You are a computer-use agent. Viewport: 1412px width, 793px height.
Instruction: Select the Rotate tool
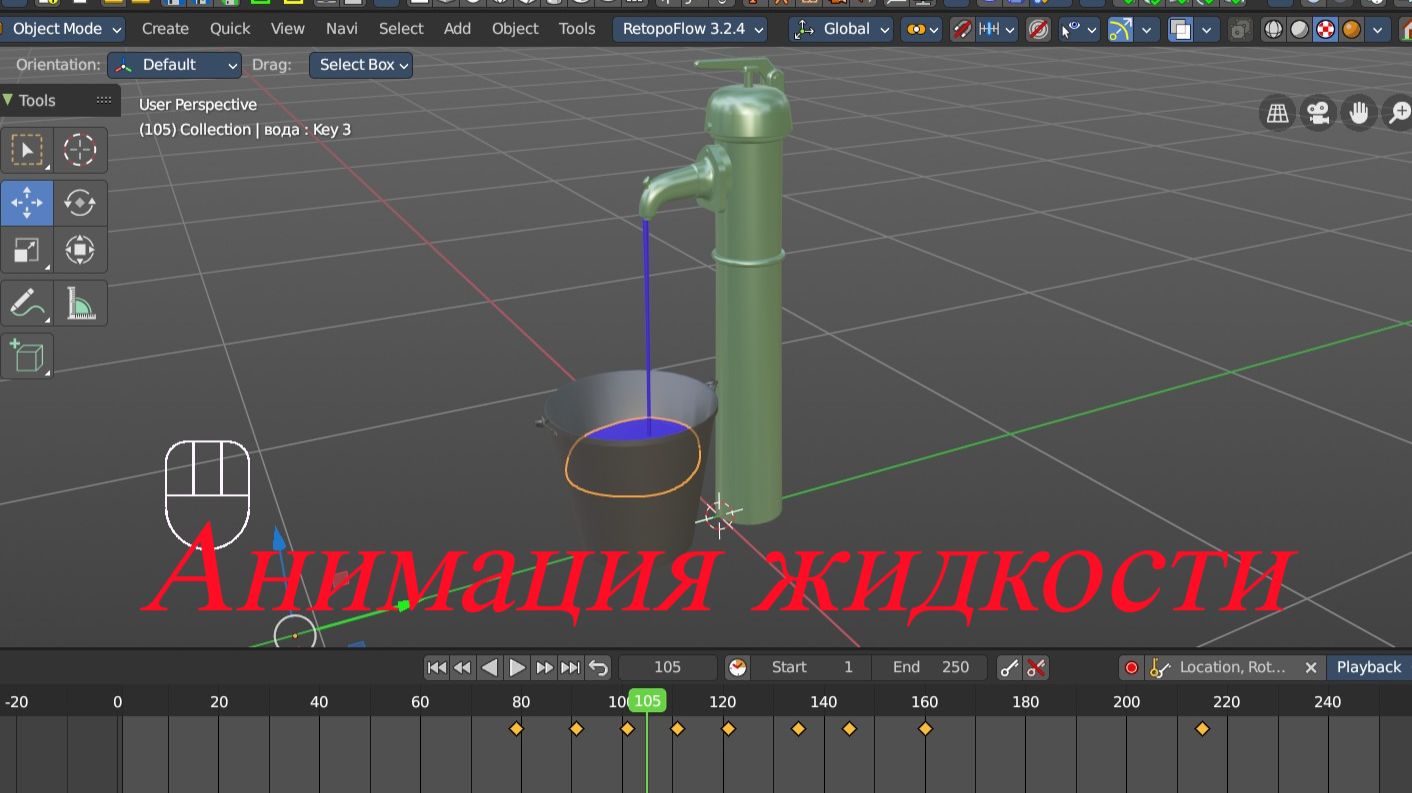click(x=80, y=203)
